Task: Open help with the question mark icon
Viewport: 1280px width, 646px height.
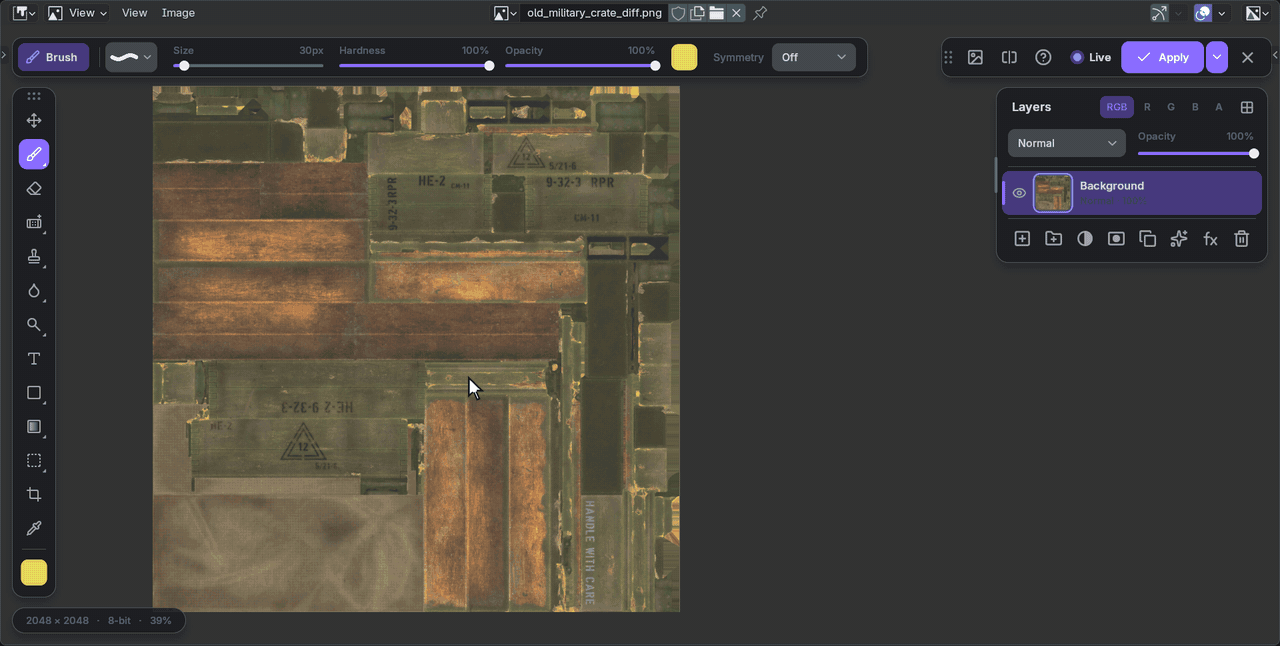Action: [1043, 57]
